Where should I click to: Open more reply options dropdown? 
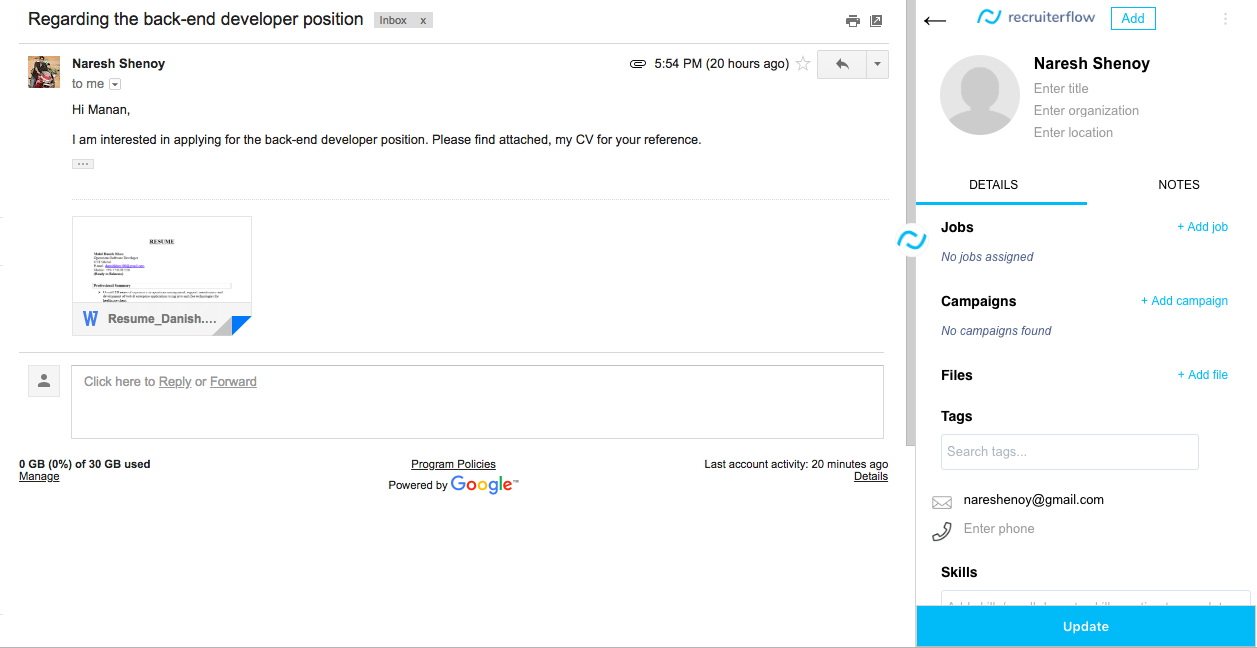[x=876, y=64]
